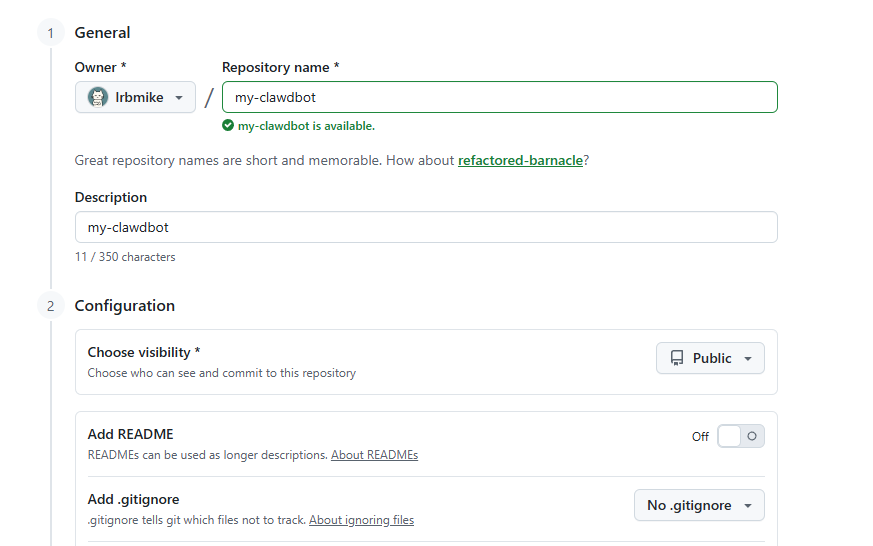Screen dimensions: 873x546
Task: Open the About ignoring files link
Action: (x=361, y=520)
